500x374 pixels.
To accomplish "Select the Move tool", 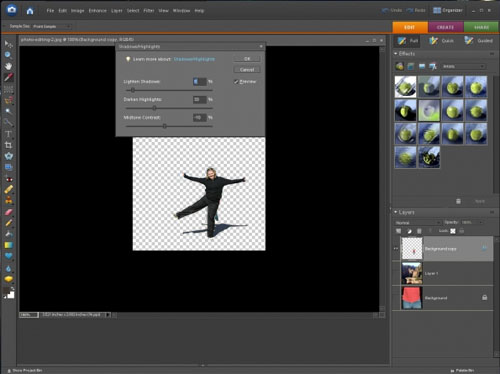I will (9, 44).
